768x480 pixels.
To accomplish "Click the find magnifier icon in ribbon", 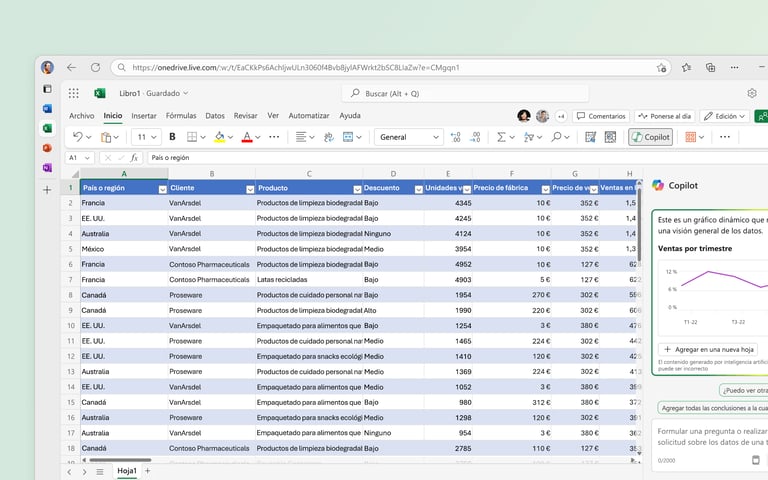I will pyautogui.click(x=556, y=137).
